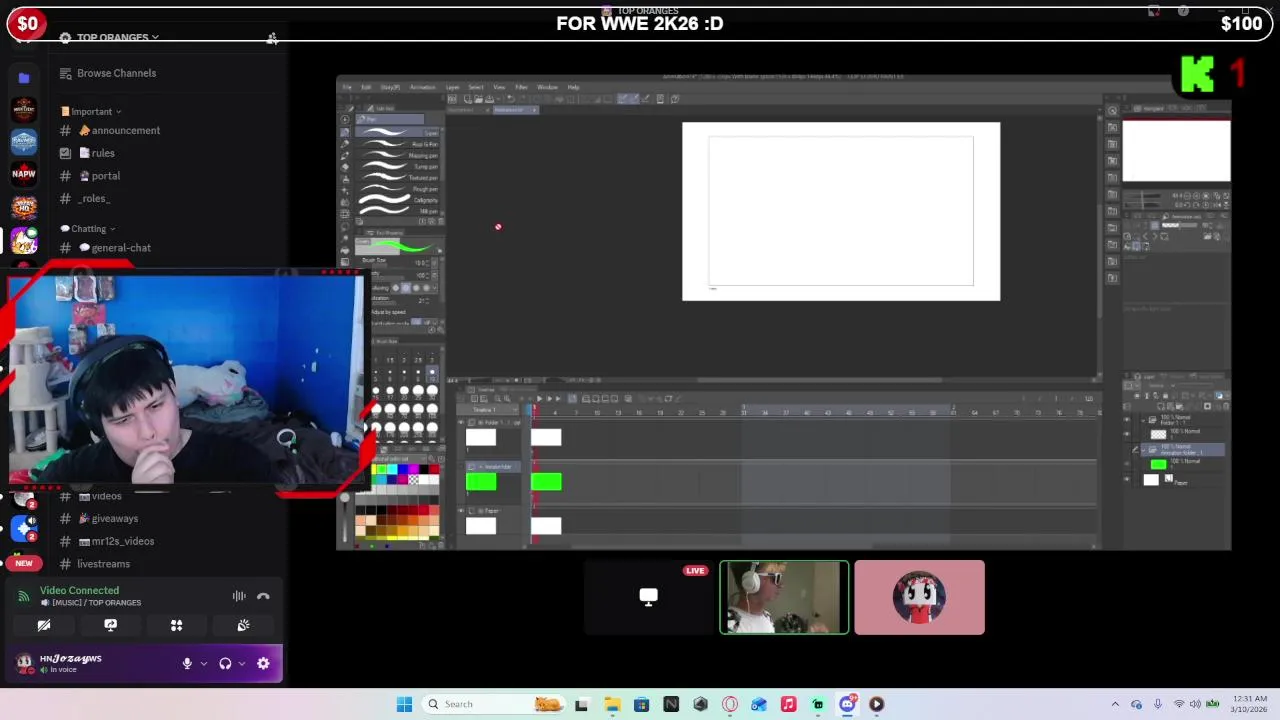Open the Window menu in Clip Studio

pyautogui.click(x=547, y=87)
